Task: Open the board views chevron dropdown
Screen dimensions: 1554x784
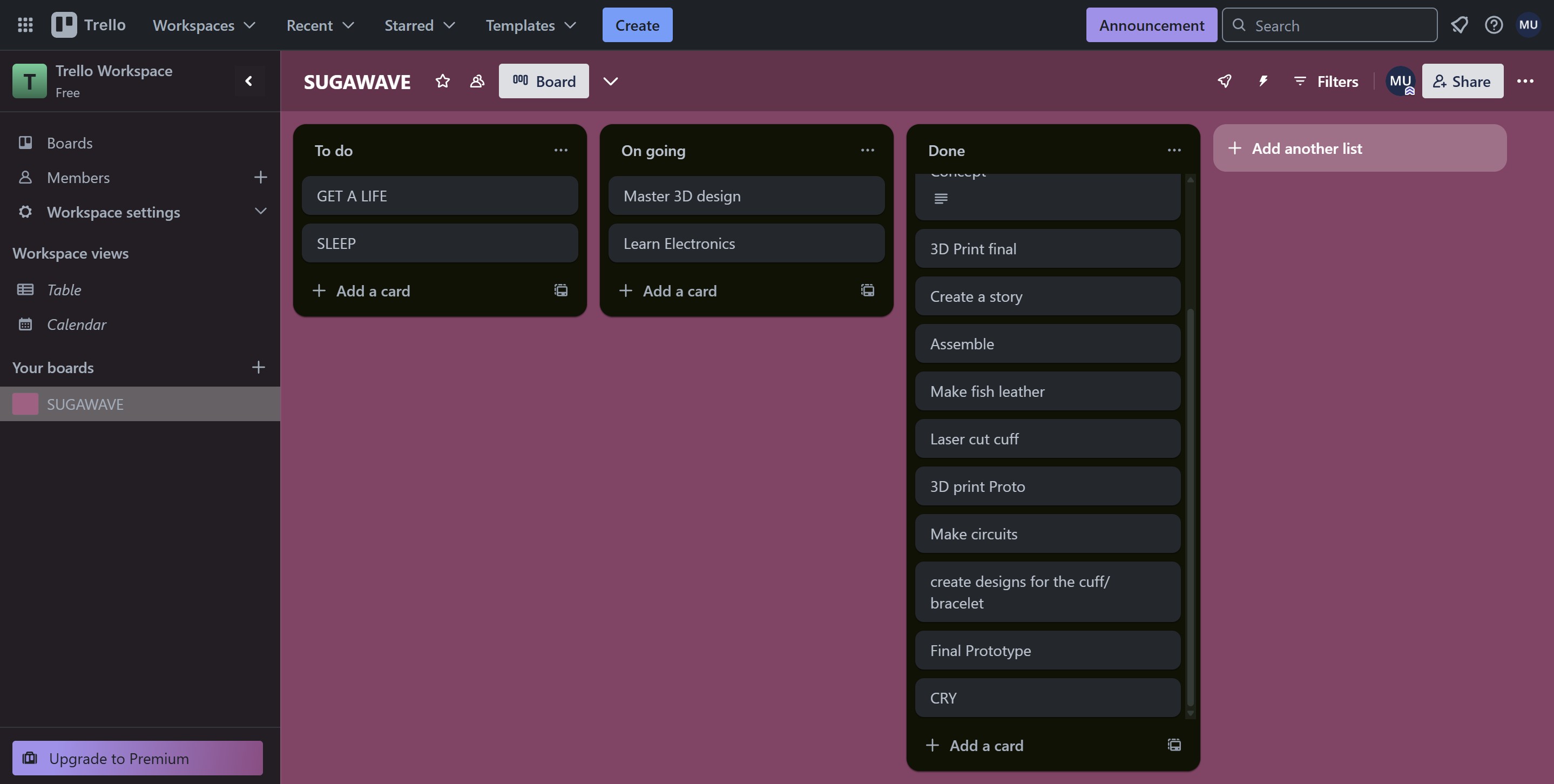Action: 611,81
